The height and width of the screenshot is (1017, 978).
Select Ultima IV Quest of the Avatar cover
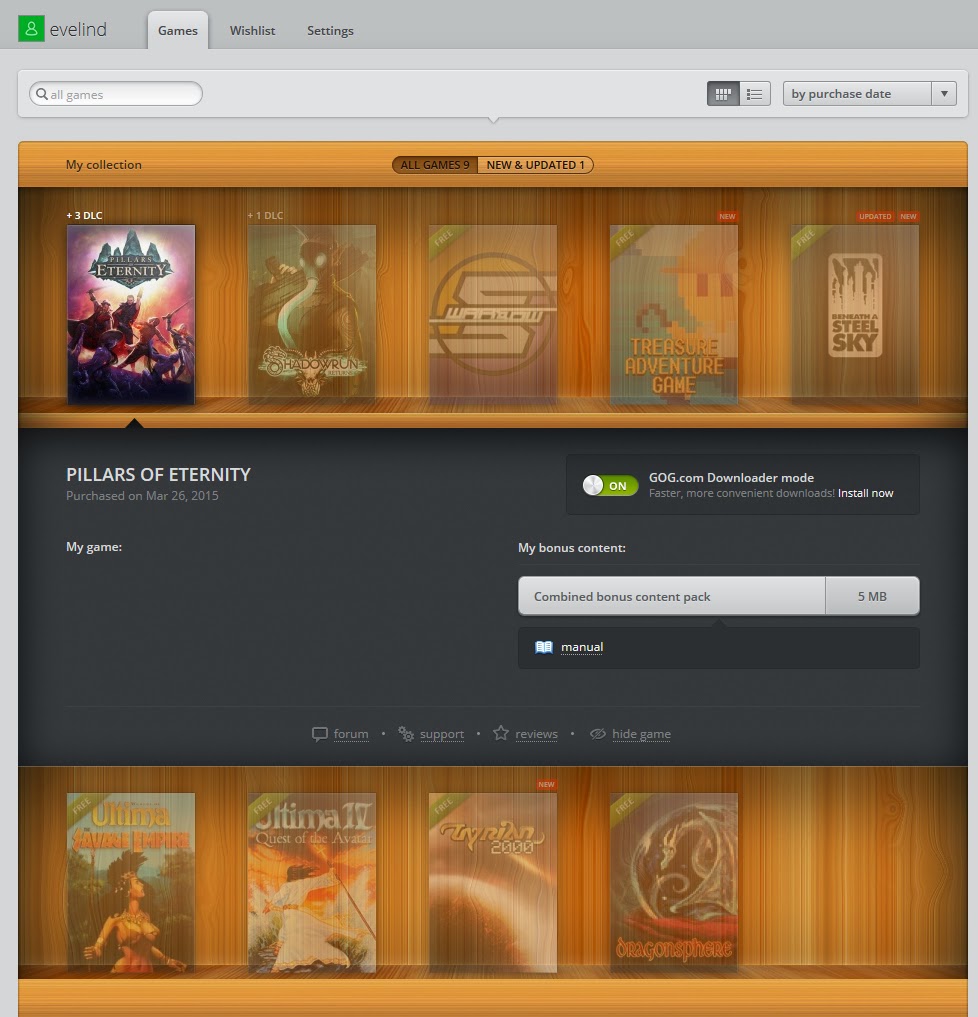[312, 883]
